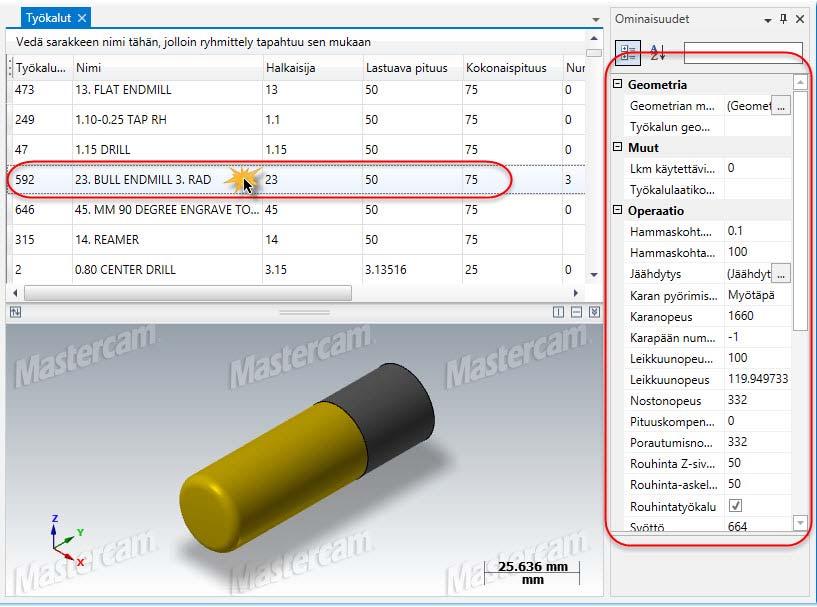Open Ominaisuudet panel options dropdown arrow
The width and height of the screenshot is (817, 607).
click(768, 20)
